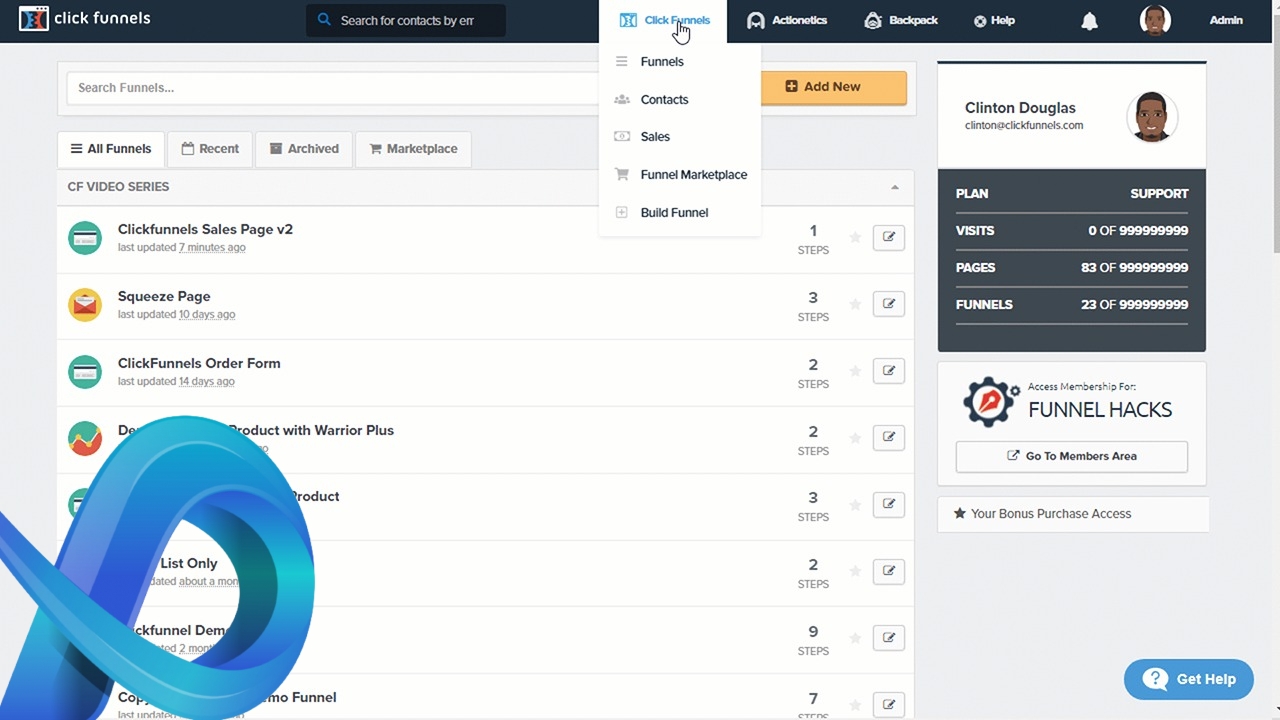Click ClickFunnels Order Form card icon
The height and width of the screenshot is (720, 1280).
pyautogui.click(x=85, y=371)
